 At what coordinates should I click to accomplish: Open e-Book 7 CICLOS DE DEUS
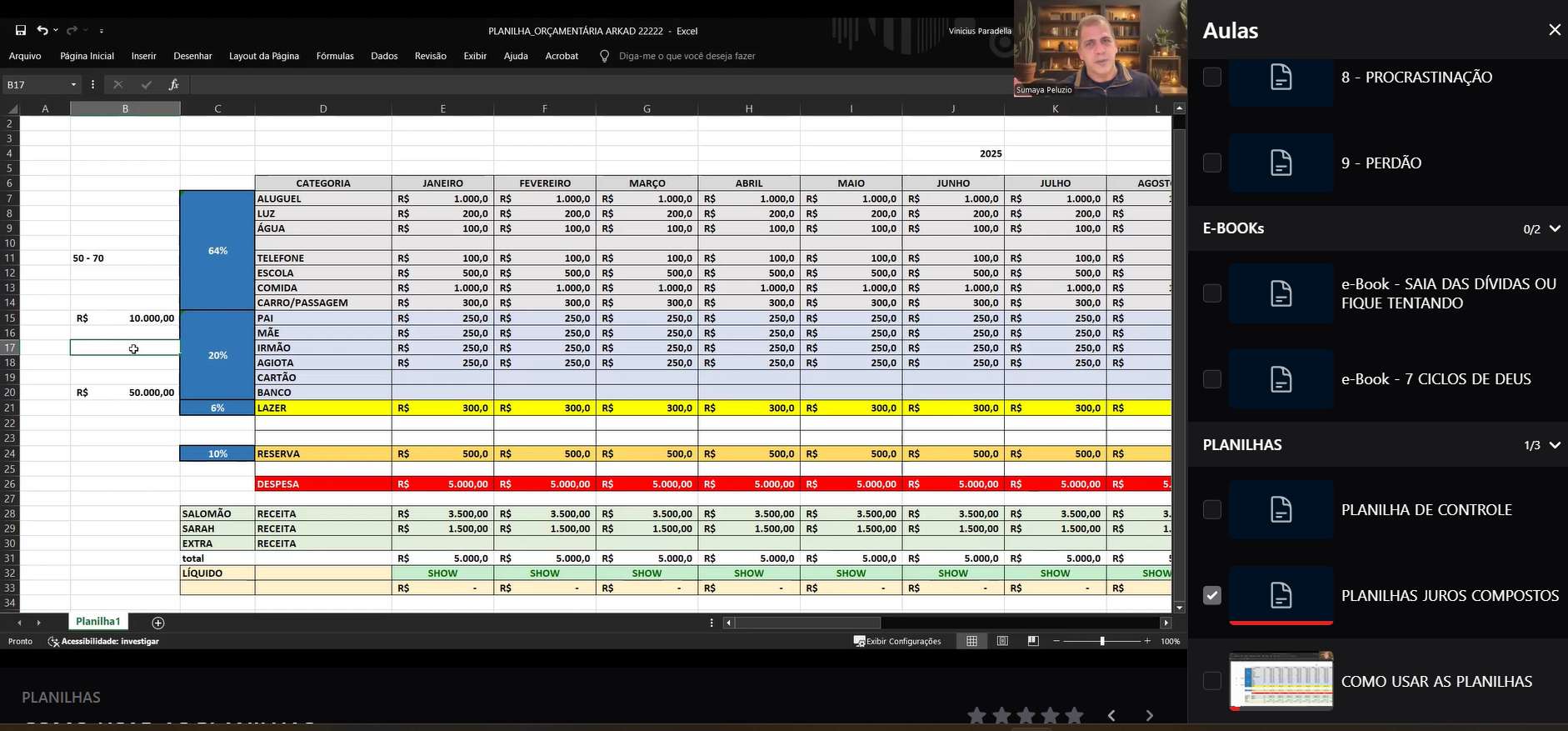point(1436,379)
